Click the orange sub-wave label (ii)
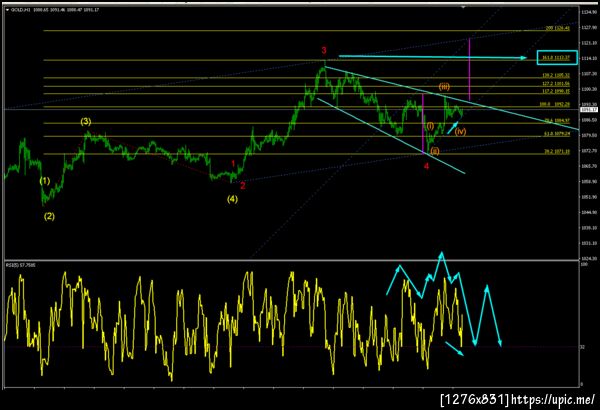Image resolution: width=600 pixels, height=410 pixels. click(x=435, y=151)
